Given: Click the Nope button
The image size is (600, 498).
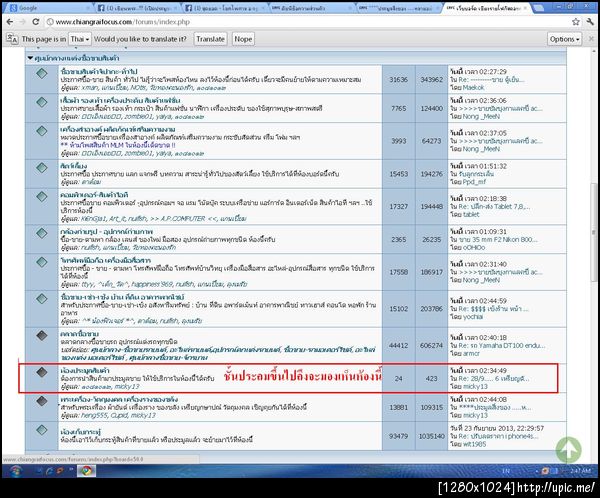Looking at the screenshot, I should 243,39.
